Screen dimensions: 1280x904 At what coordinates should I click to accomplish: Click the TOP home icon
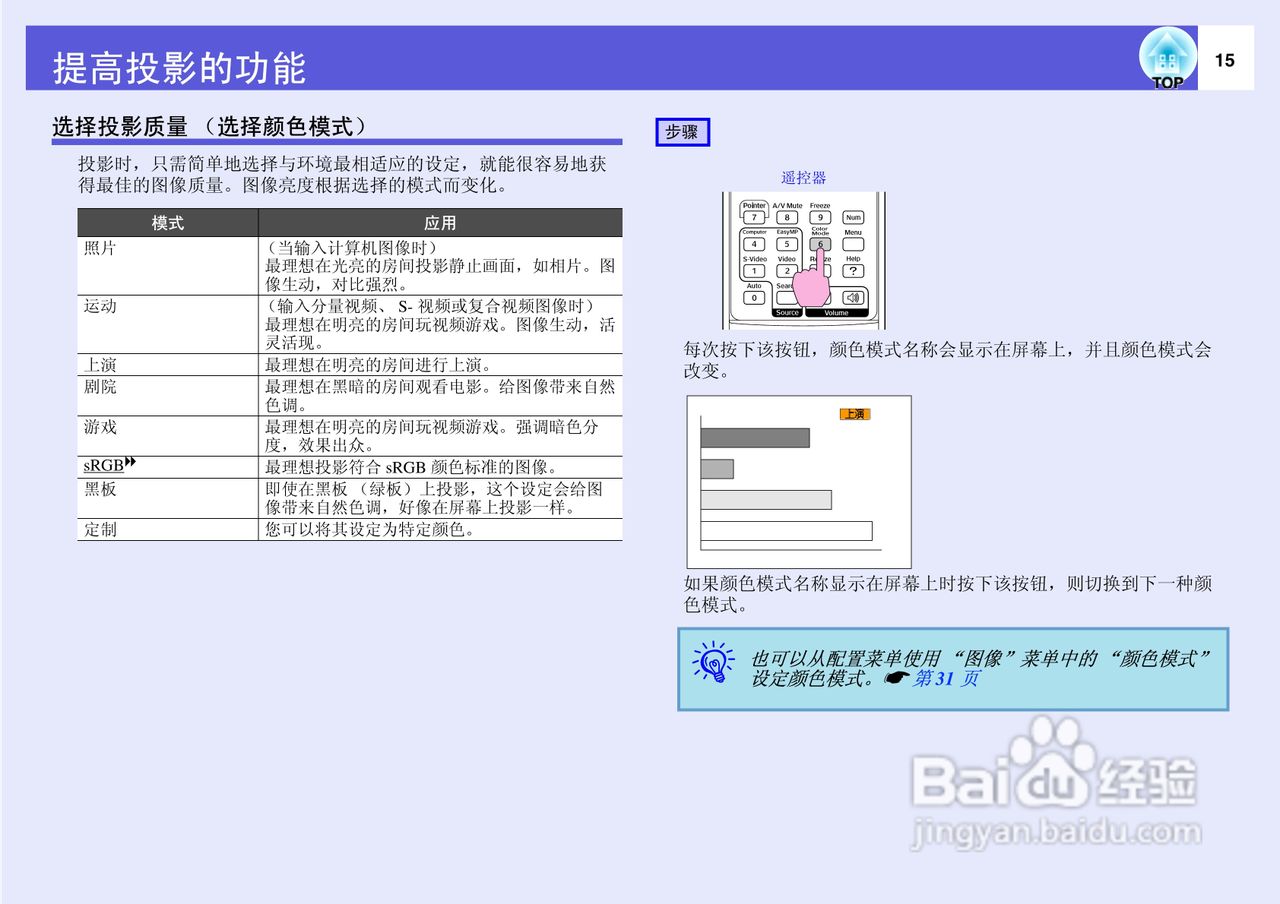click(x=1165, y=55)
